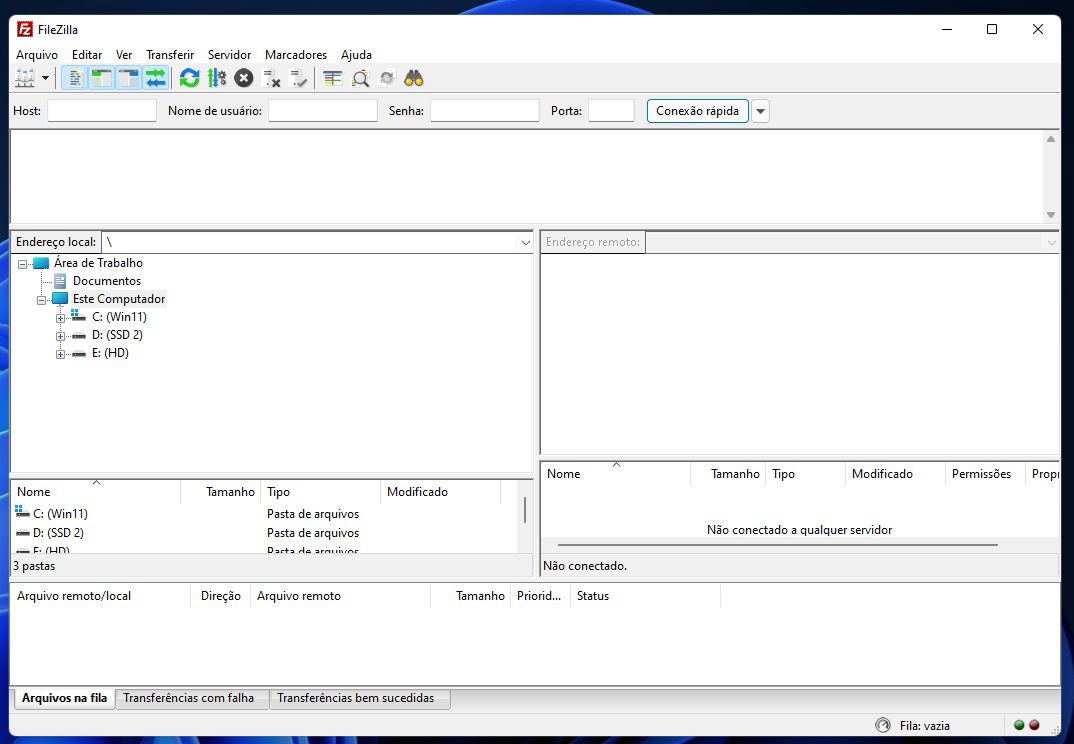Sort remote list by Modificado column
The height and width of the screenshot is (744, 1074).
click(895, 473)
